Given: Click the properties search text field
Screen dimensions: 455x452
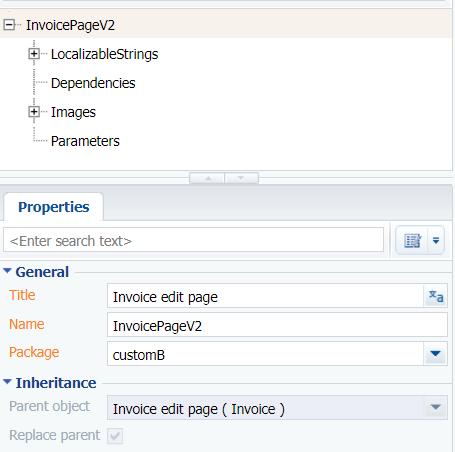Looking at the screenshot, I should [x=193, y=240].
